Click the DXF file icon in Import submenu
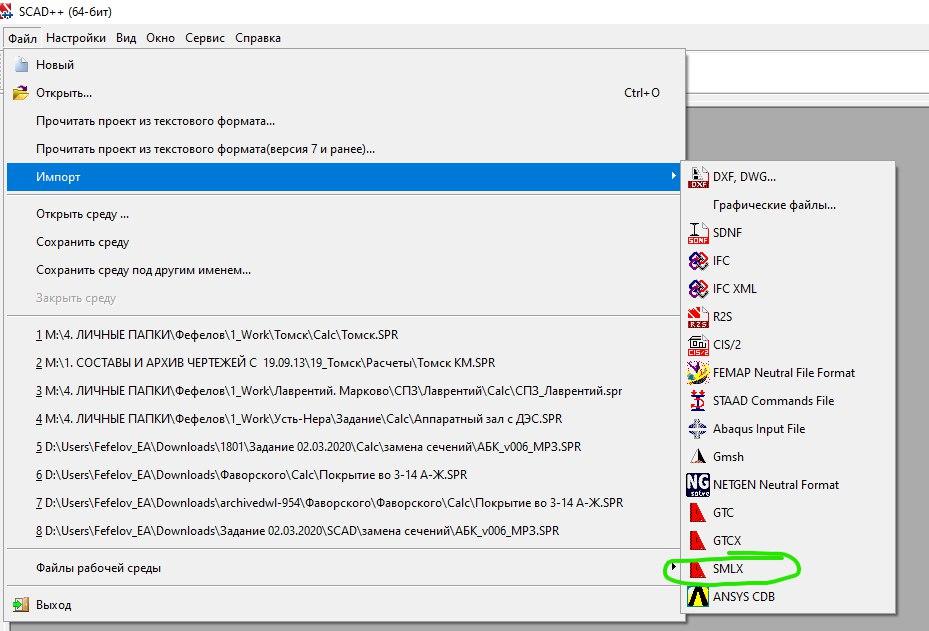The image size is (929, 631). (698, 177)
